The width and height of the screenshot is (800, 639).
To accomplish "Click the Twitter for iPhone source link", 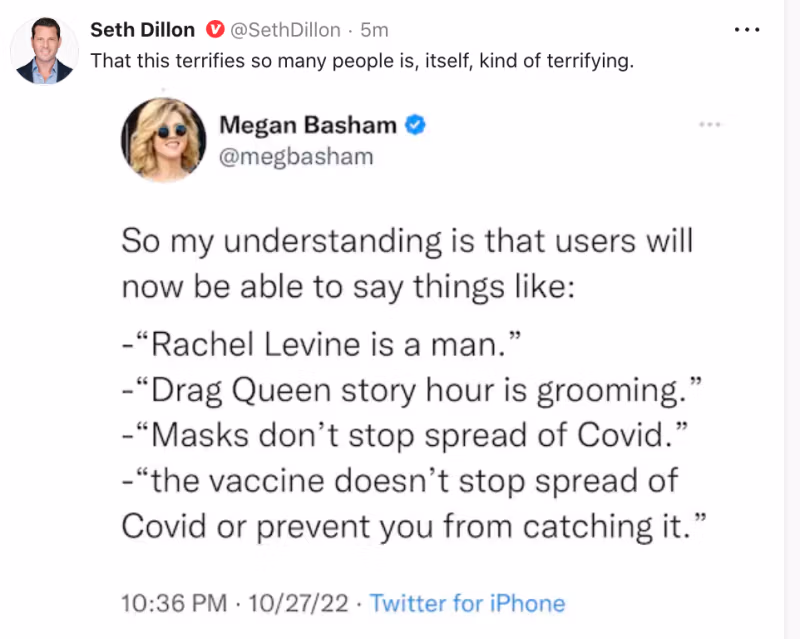I will click(x=468, y=603).
